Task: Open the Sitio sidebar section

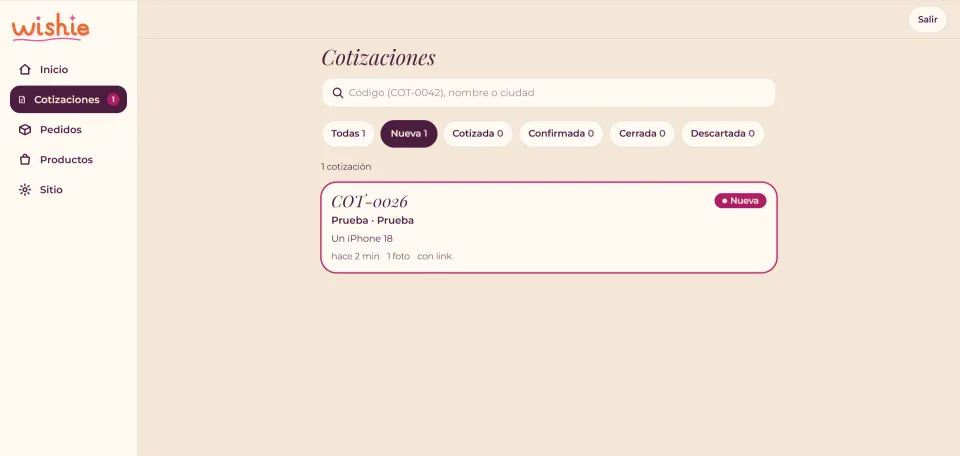Action: click(69, 190)
